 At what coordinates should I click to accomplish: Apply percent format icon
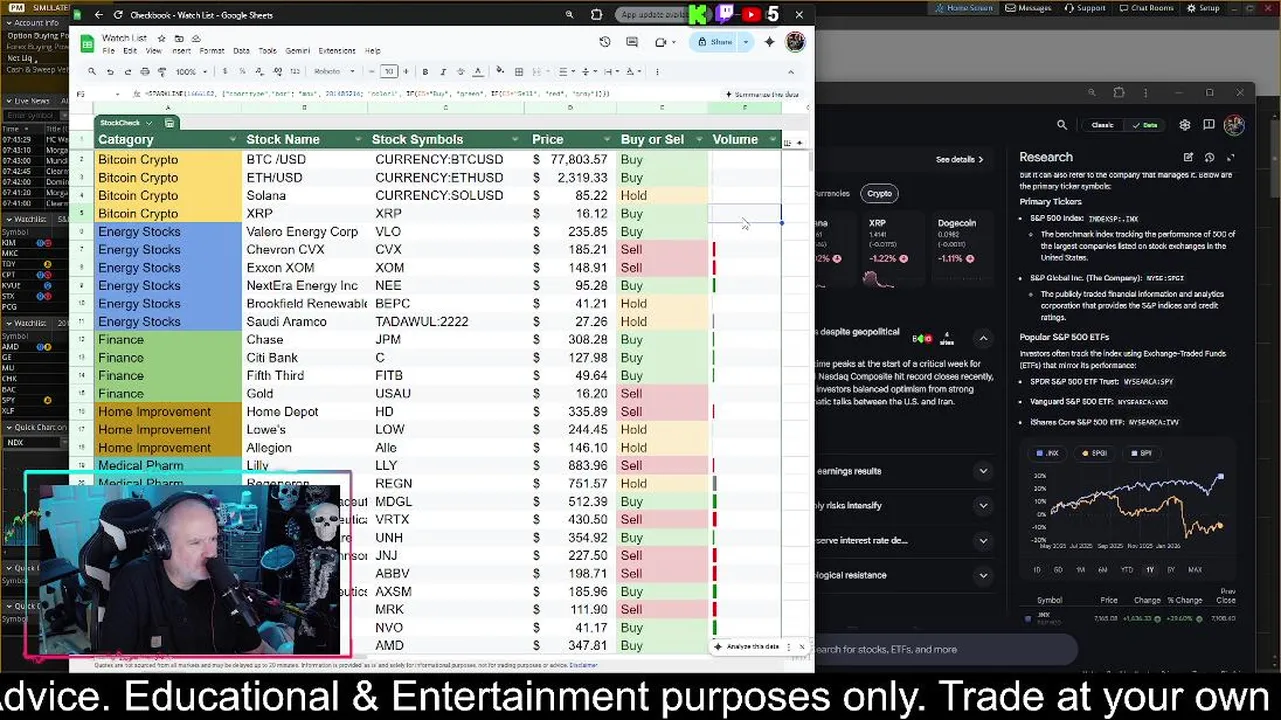pyautogui.click(x=243, y=72)
